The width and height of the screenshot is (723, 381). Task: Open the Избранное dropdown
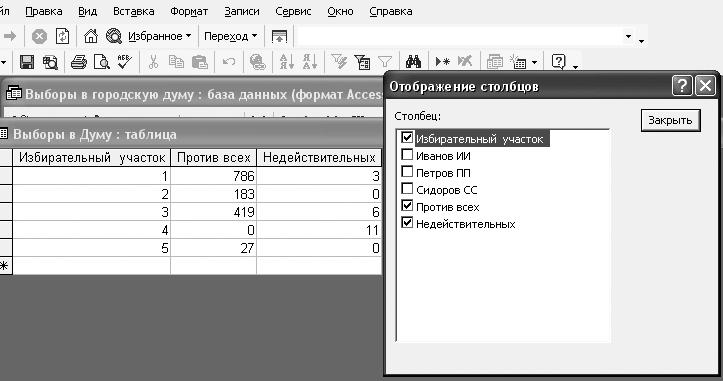[160, 36]
